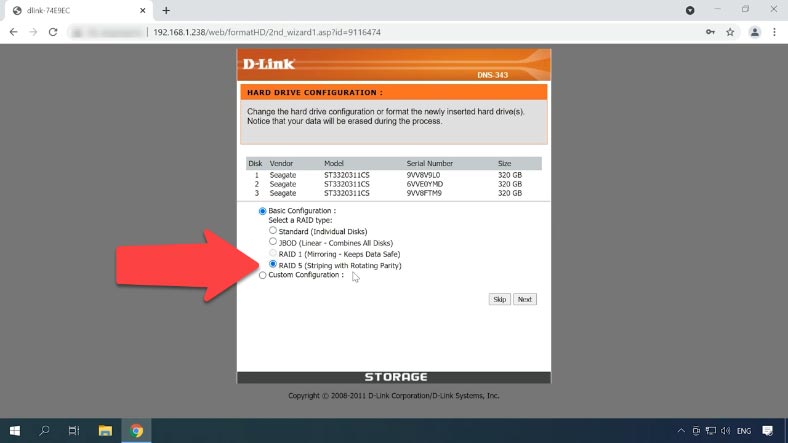Click serial number 6VVE0YMD

click(425, 184)
